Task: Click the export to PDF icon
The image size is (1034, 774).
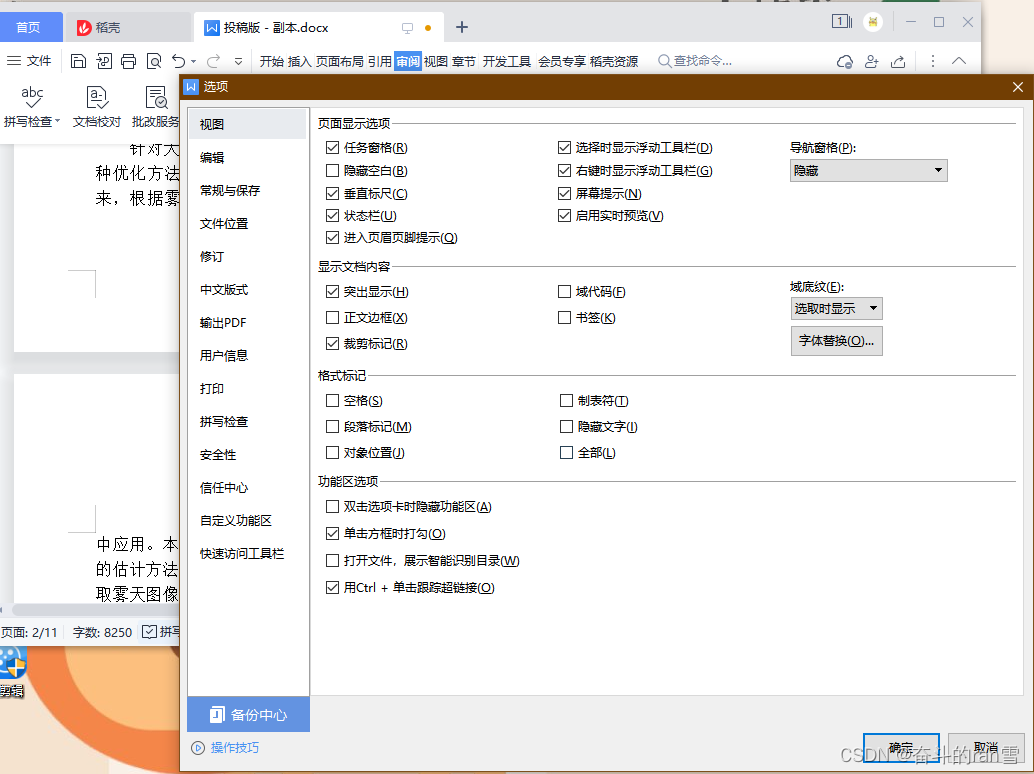Action: click(104, 61)
